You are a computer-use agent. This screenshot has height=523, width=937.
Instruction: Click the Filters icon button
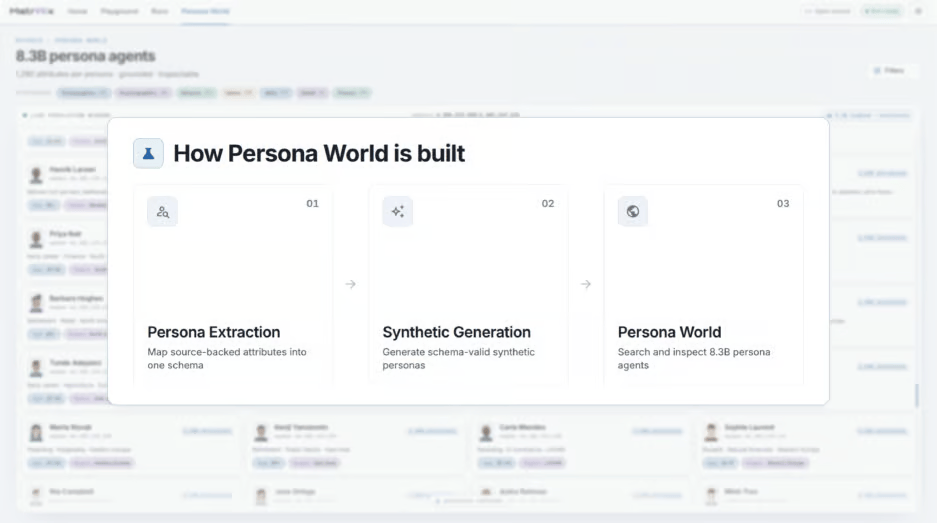889,71
